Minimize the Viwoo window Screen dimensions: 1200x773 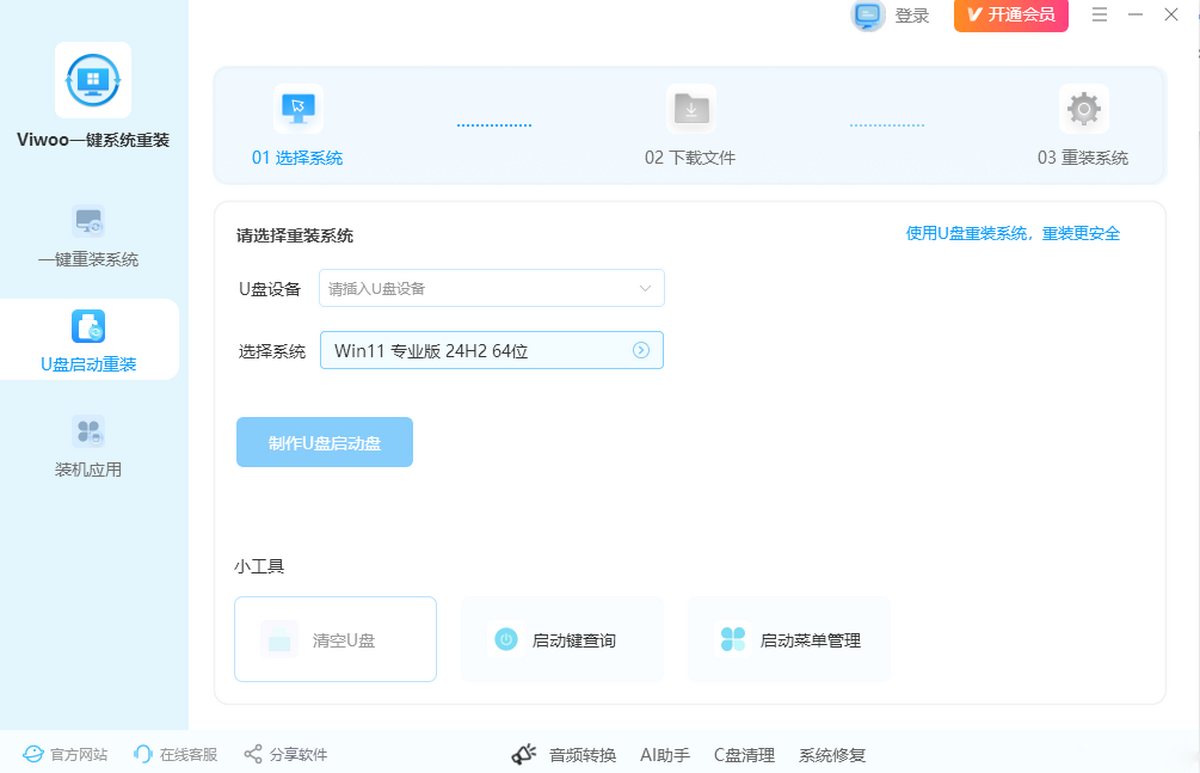1135,15
